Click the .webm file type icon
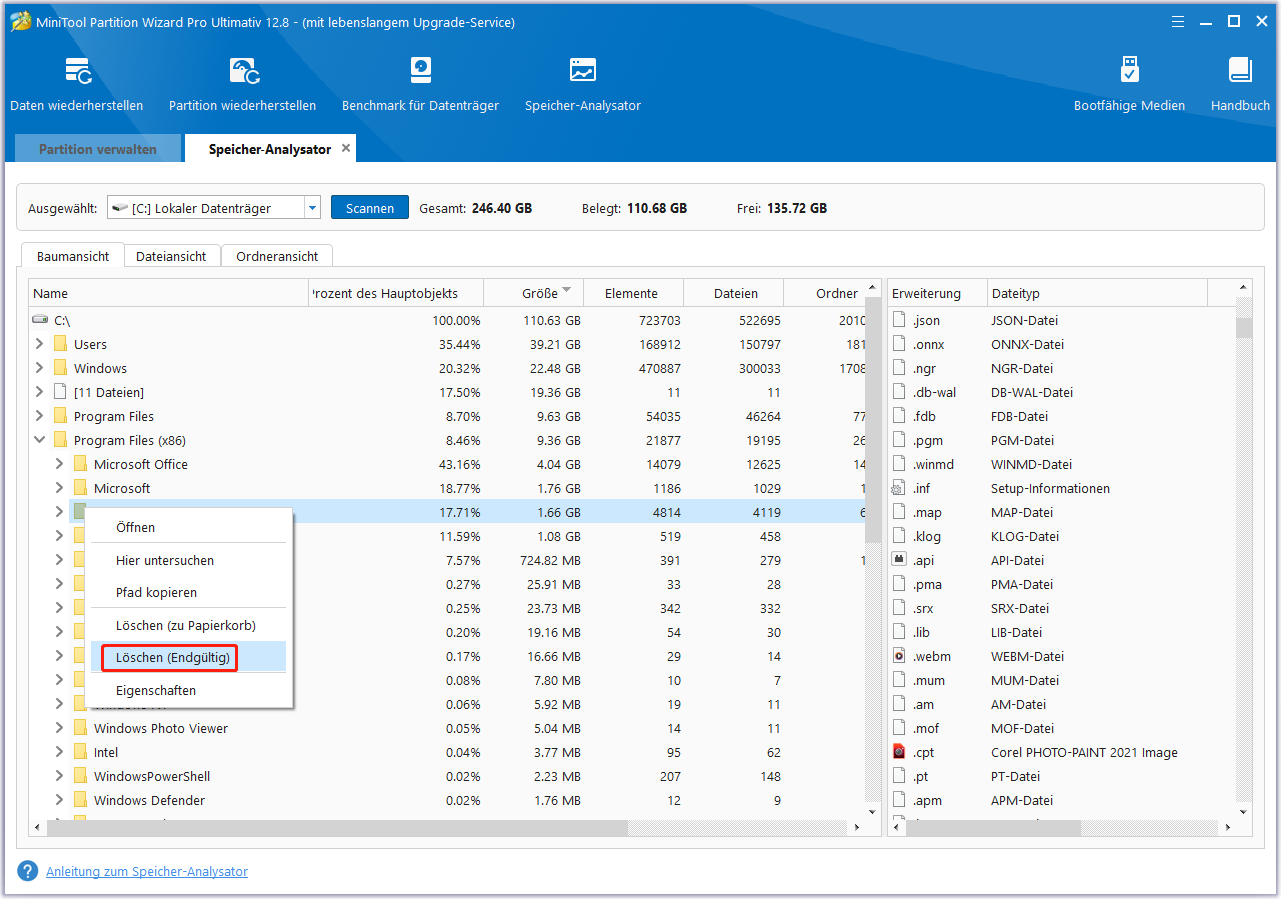Viewport: 1282px width, 899px height. click(x=899, y=656)
